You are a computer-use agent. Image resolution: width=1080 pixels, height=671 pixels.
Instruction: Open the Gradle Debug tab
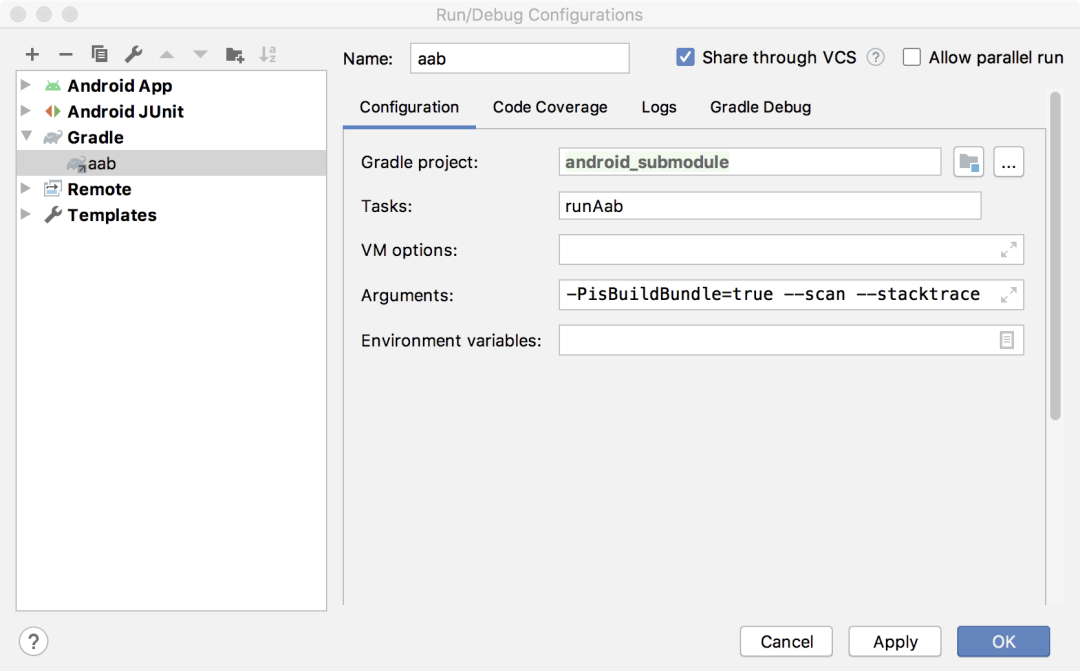760,107
